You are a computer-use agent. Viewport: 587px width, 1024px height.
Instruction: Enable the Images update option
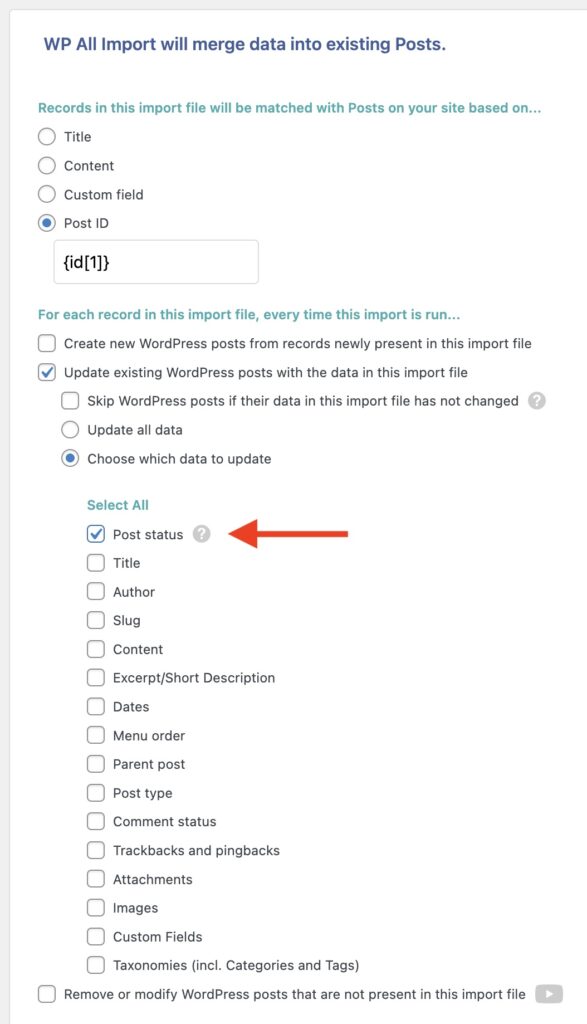(x=96, y=908)
